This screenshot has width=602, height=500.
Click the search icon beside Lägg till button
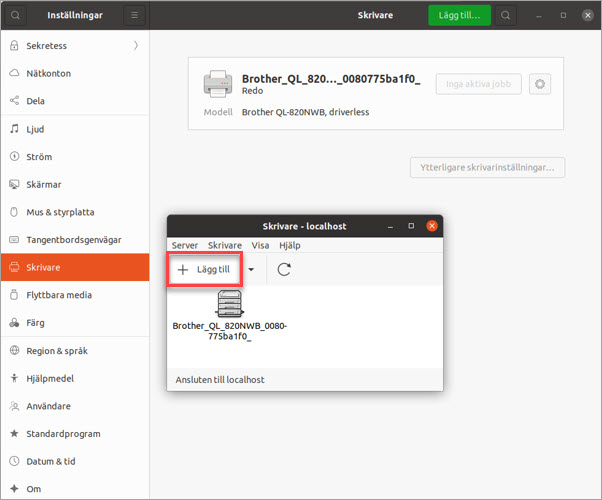coord(506,16)
